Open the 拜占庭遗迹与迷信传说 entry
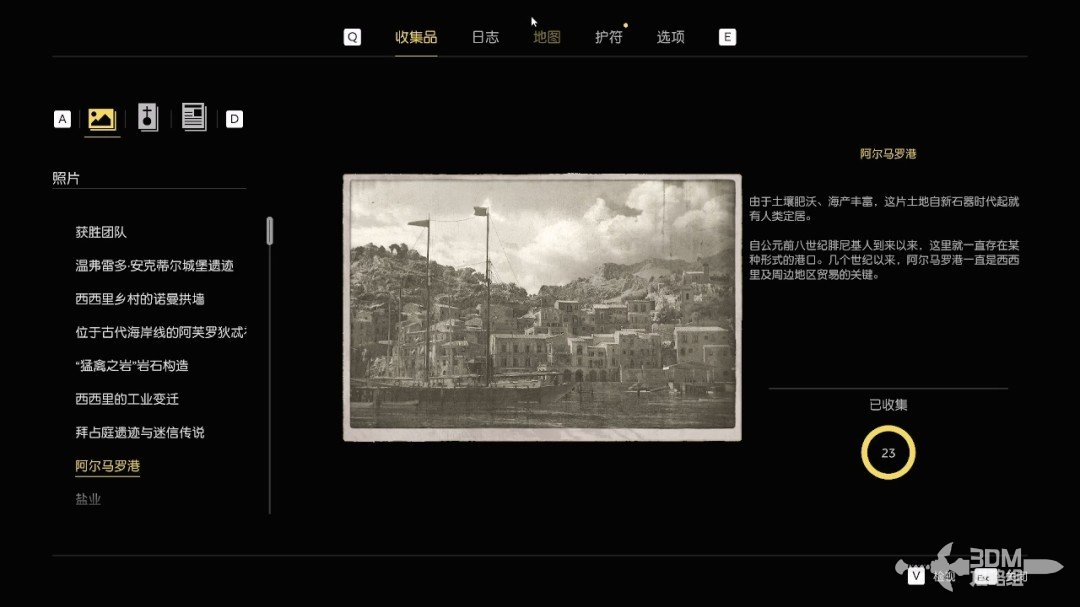Image resolution: width=1080 pixels, height=607 pixels. tap(140, 433)
